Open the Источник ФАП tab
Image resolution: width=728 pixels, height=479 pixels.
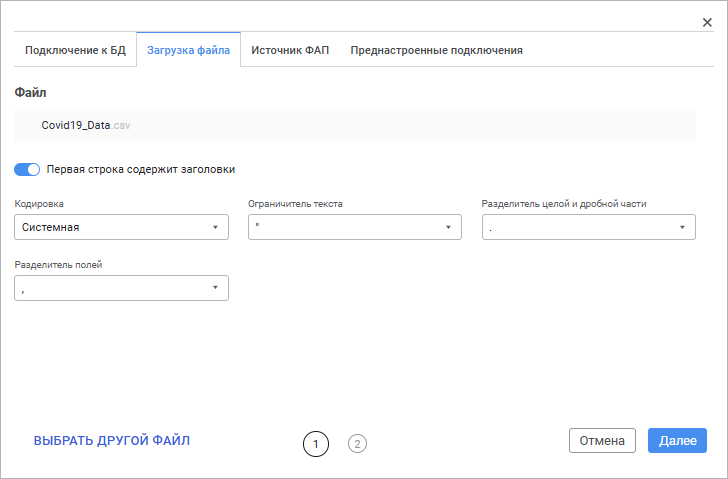point(290,50)
